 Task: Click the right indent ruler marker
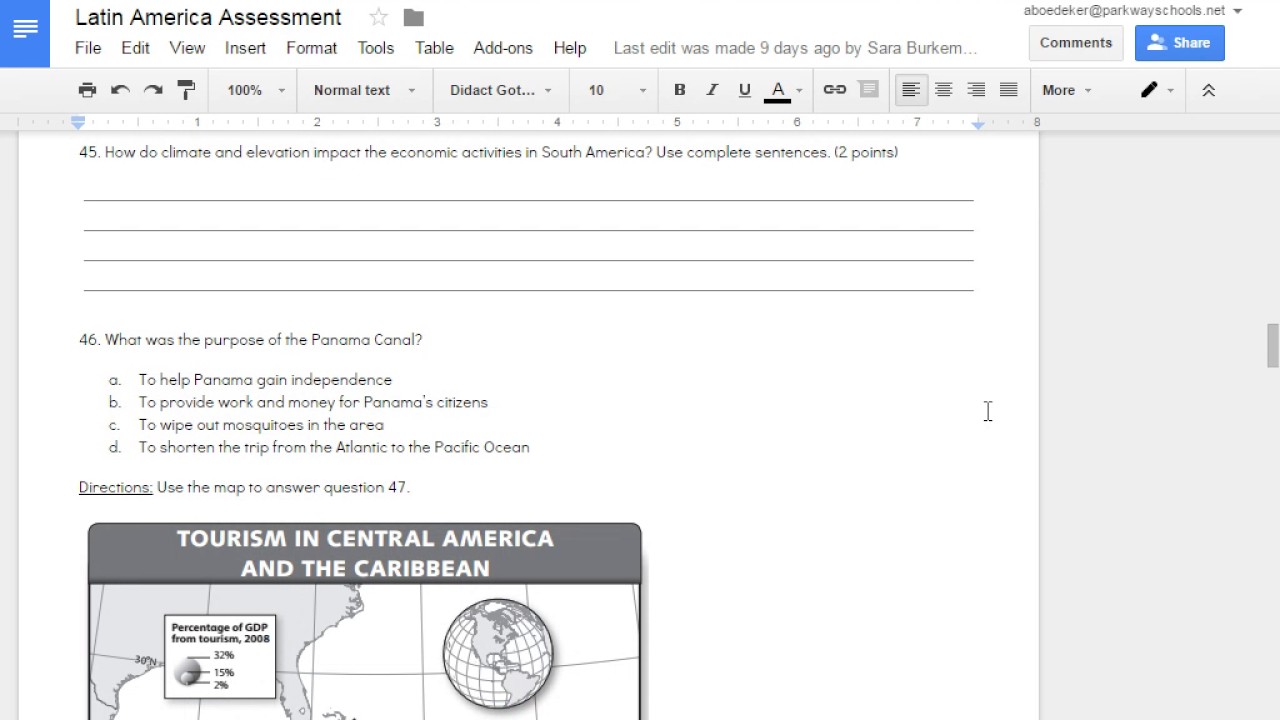[x=978, y=124]
